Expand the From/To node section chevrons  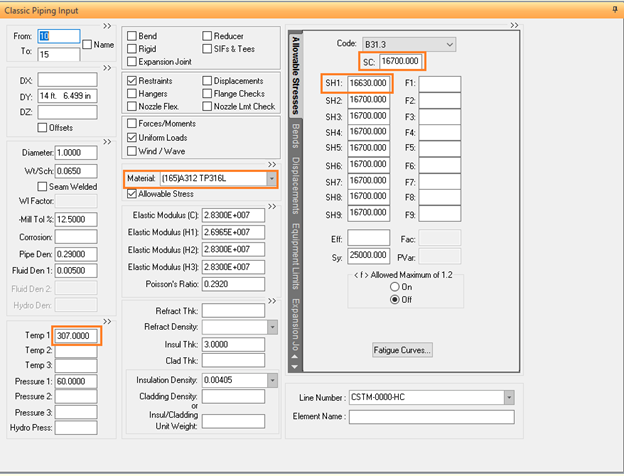(107, 26)
